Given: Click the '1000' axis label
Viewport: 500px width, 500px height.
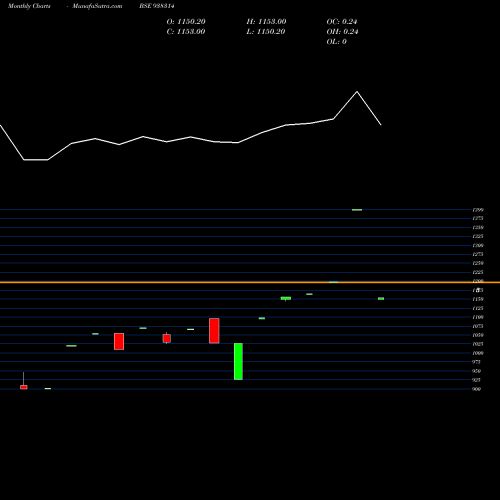Looking at the screenshot, I should [x=478, y=353].
